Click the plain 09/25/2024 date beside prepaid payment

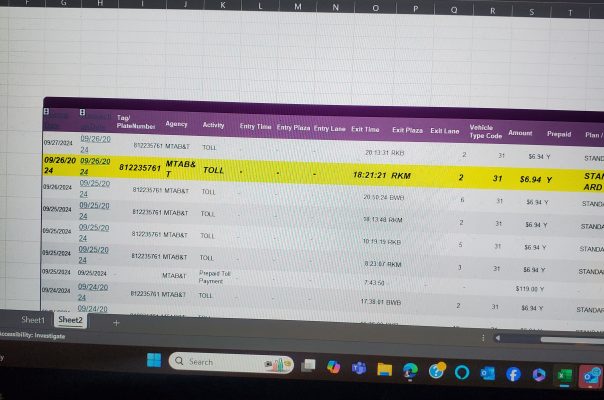(92, 273)
